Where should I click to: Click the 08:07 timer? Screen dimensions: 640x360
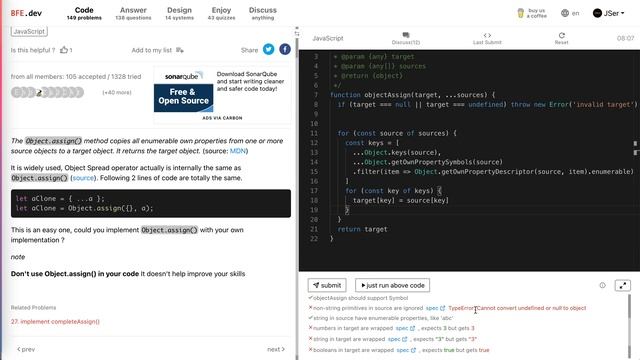pyautogui.click(x=625, y=38)
